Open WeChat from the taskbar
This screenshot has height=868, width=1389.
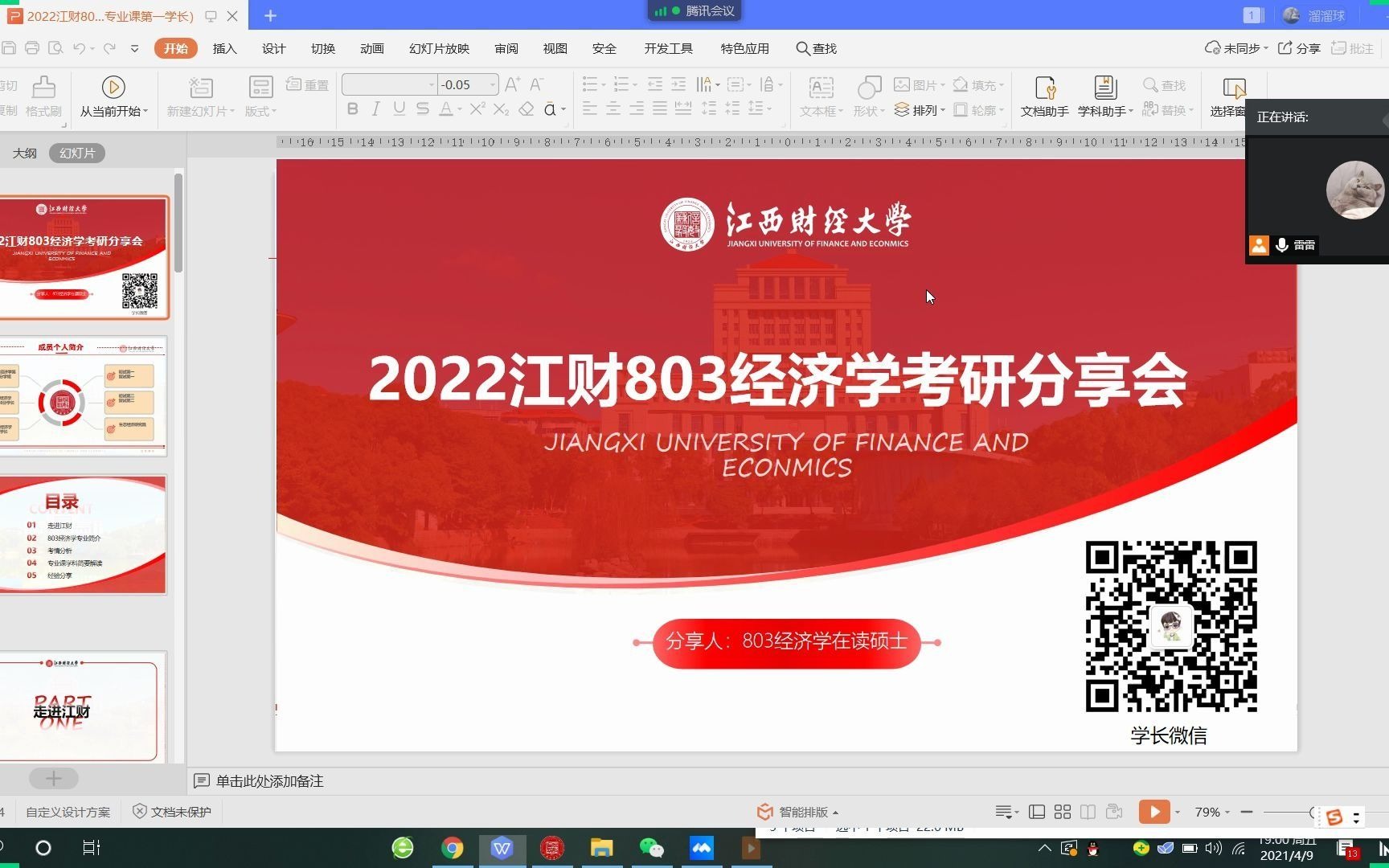tap(651, 848)
